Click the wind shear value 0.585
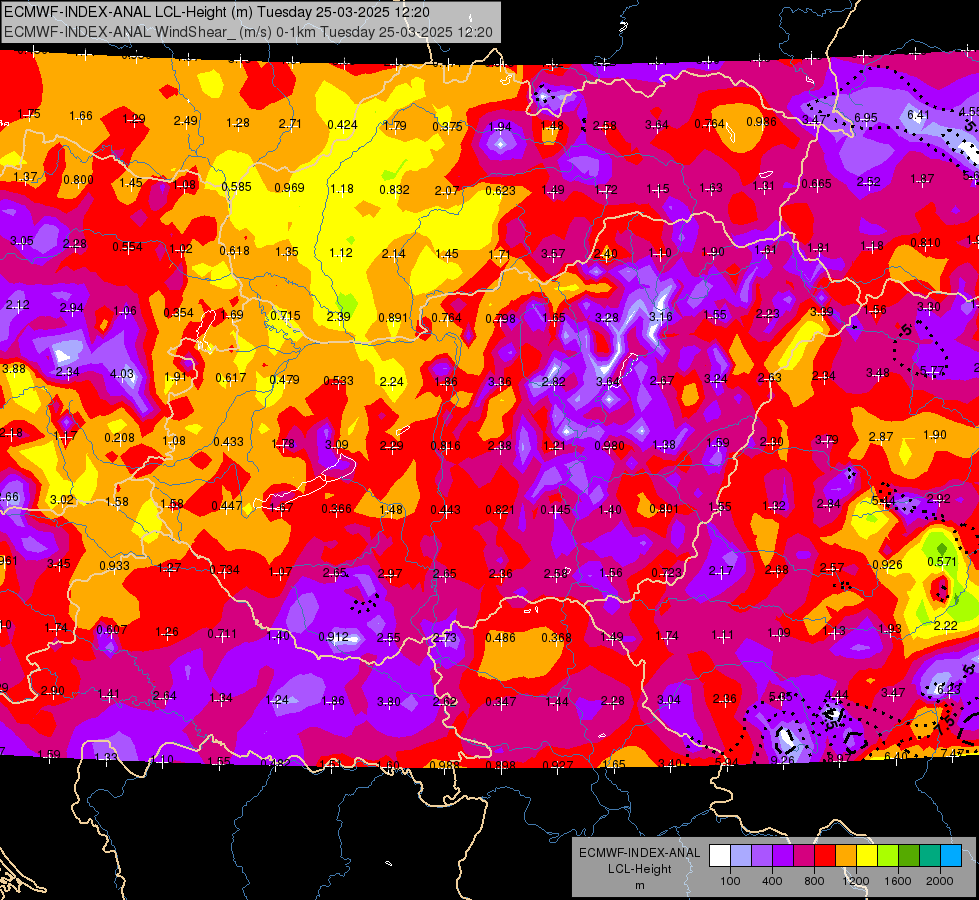The image size is (979, 900). [237, 187]
